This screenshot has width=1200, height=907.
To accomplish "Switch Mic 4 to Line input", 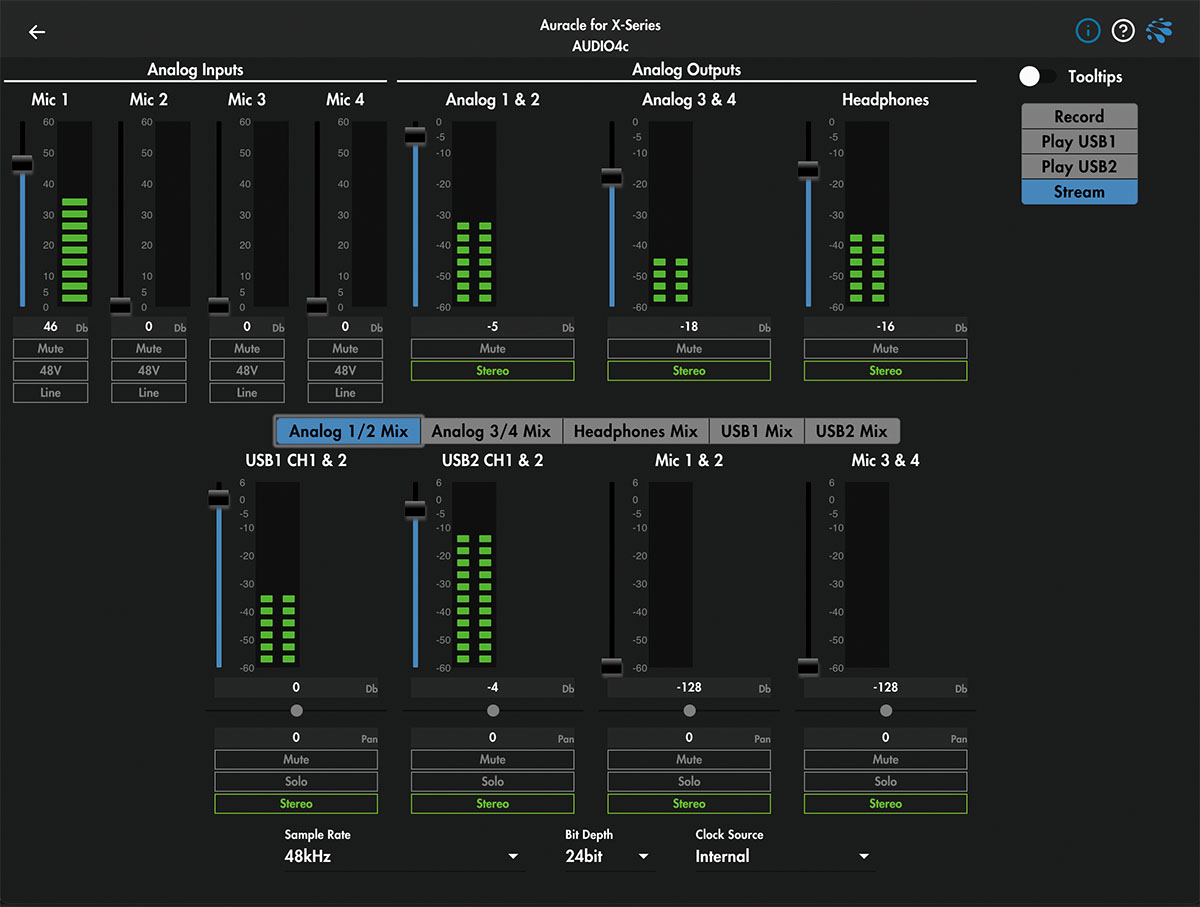I will coord(345,393).
